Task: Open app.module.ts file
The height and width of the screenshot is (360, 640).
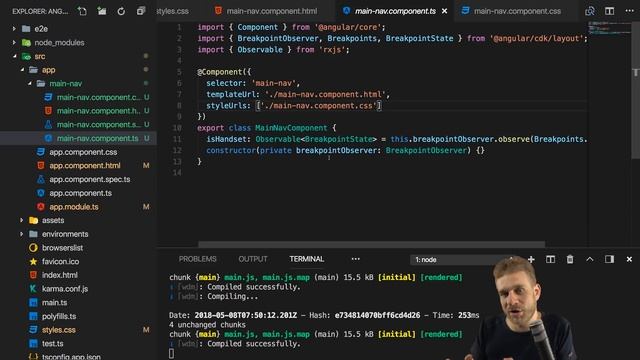Action: coord(73,207)
